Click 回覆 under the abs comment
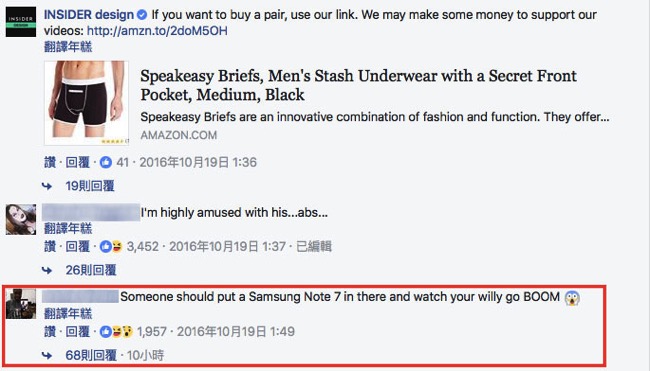650x371 pixels. [78, 247]
